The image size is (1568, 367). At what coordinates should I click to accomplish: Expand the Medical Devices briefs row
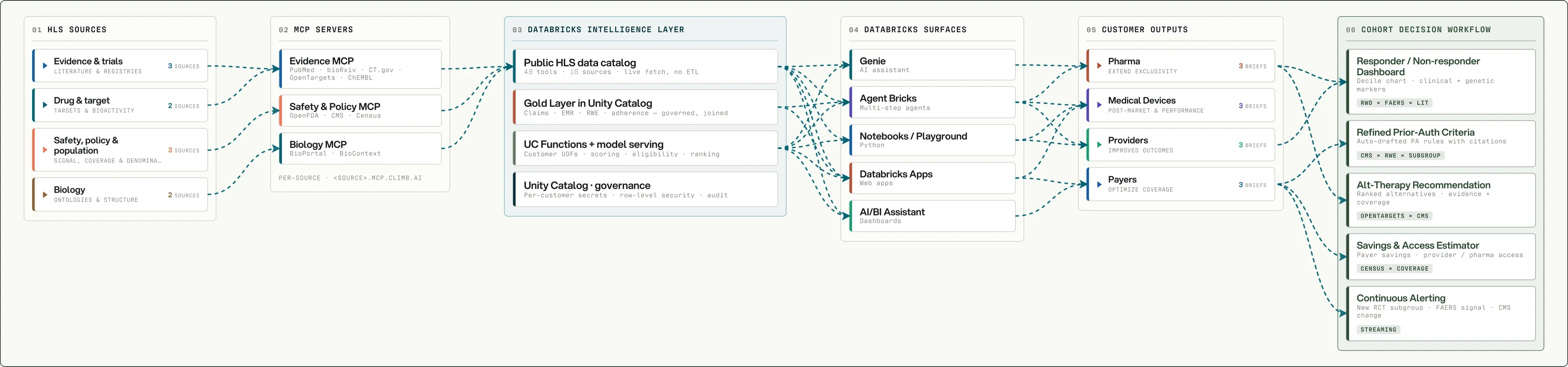click(x=1181, y=105)
